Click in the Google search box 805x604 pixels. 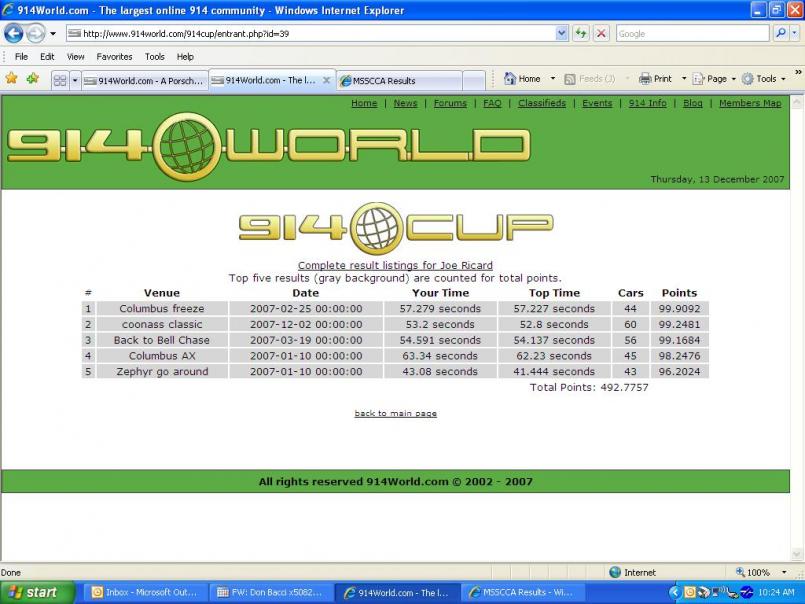(690, 33)
